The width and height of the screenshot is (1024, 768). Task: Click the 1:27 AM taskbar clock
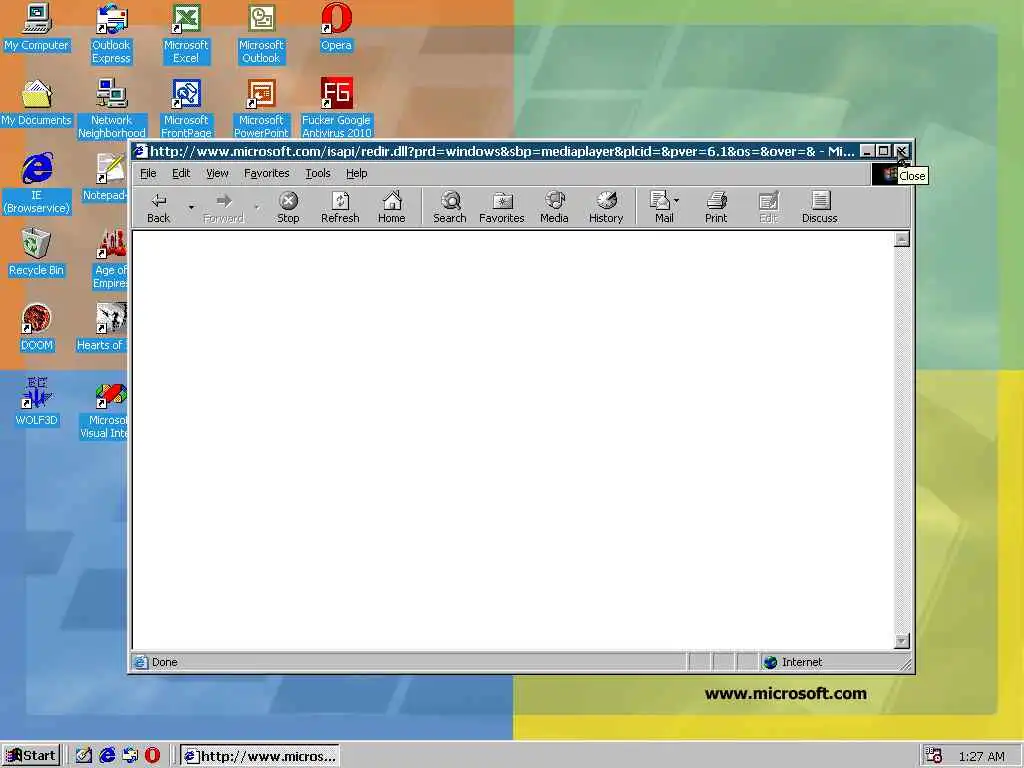(982, 756)
